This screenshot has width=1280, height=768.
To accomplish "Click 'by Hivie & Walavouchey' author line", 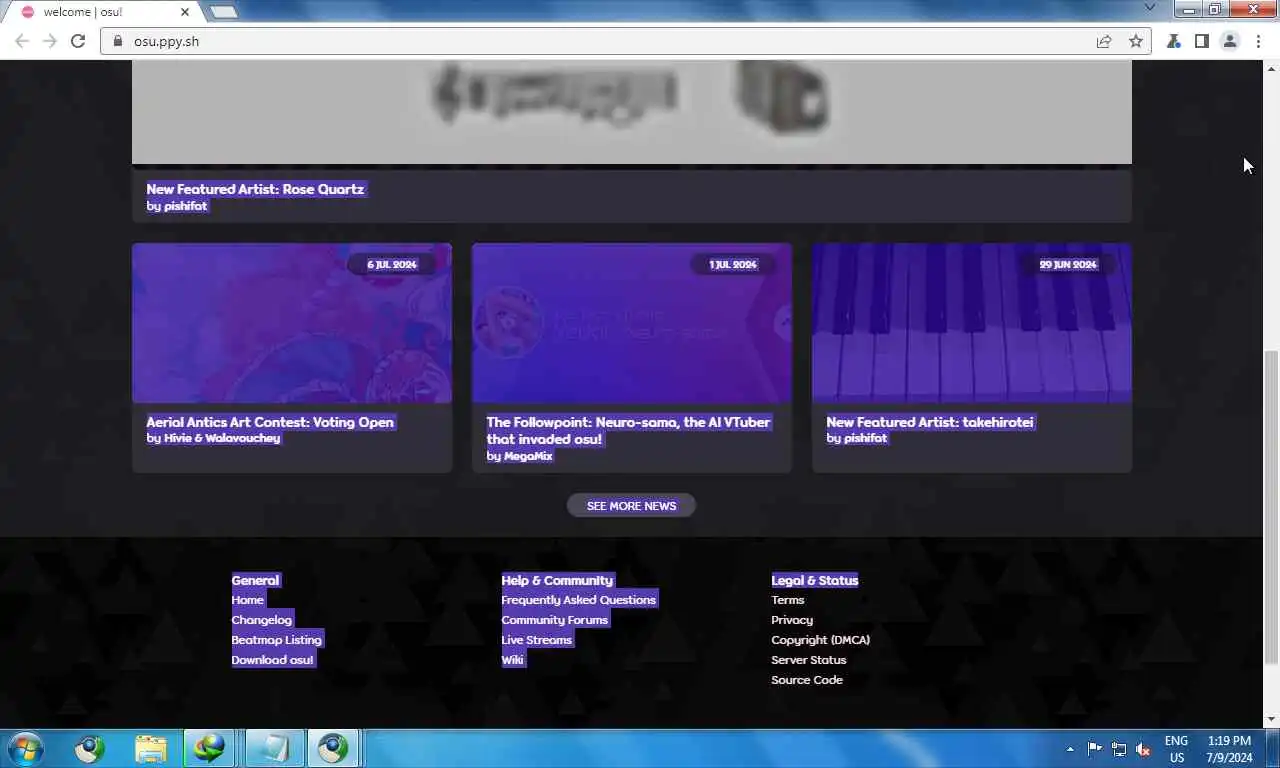I will click(213, 438).
